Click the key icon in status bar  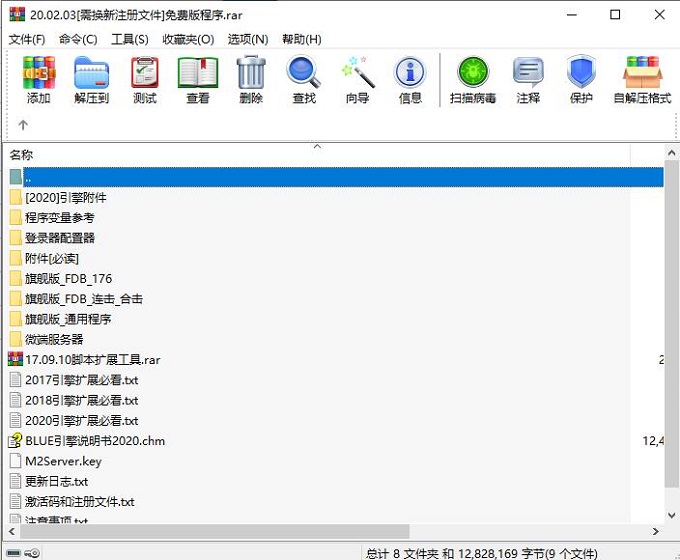(x=32, y=553)
